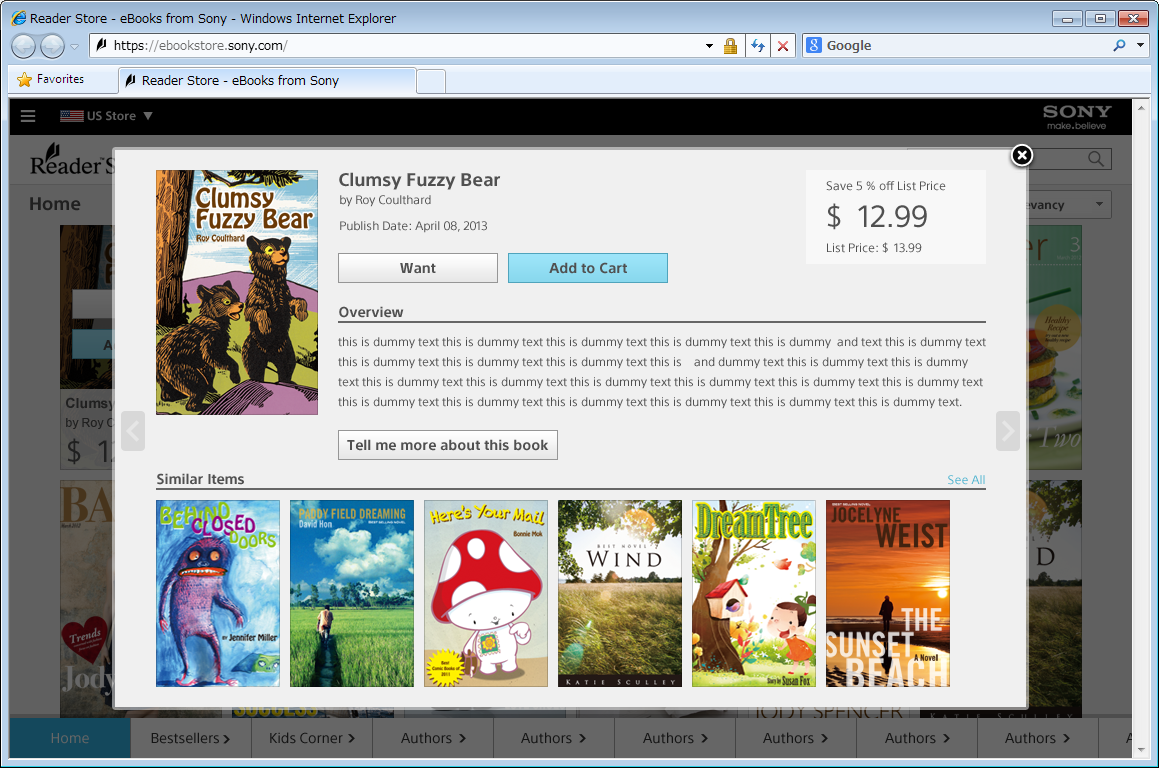This screenshot has width=1159, height=768.
Task: Click the store search magnifier icon
Action: pyautogui.click(x=1096, y=159)
